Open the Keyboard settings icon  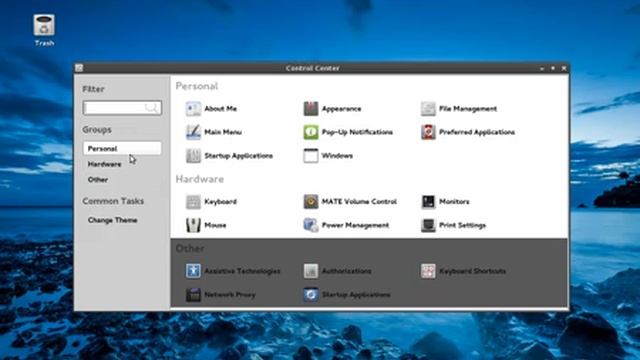193,202
